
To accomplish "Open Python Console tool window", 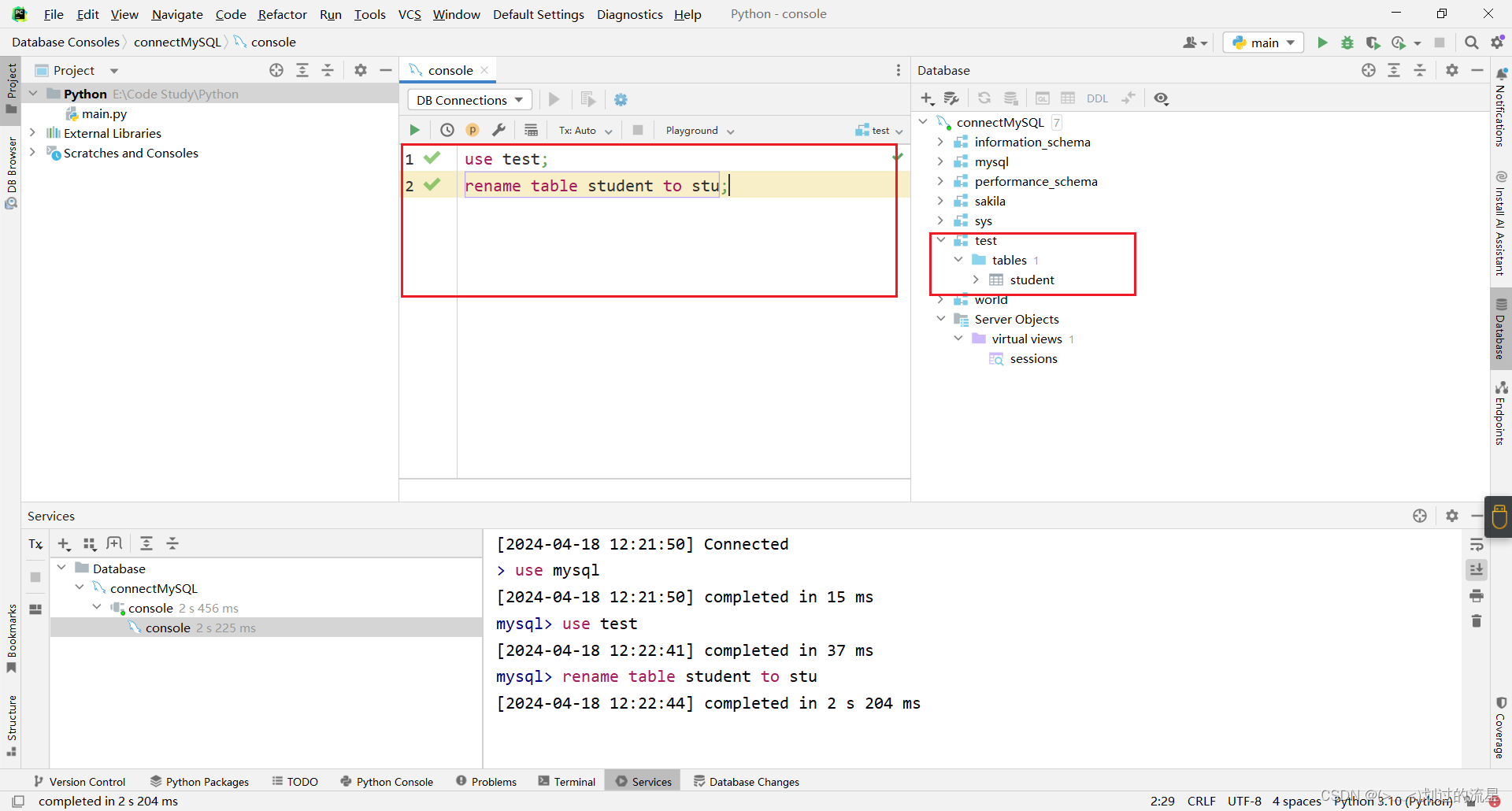I will (387, 782).
